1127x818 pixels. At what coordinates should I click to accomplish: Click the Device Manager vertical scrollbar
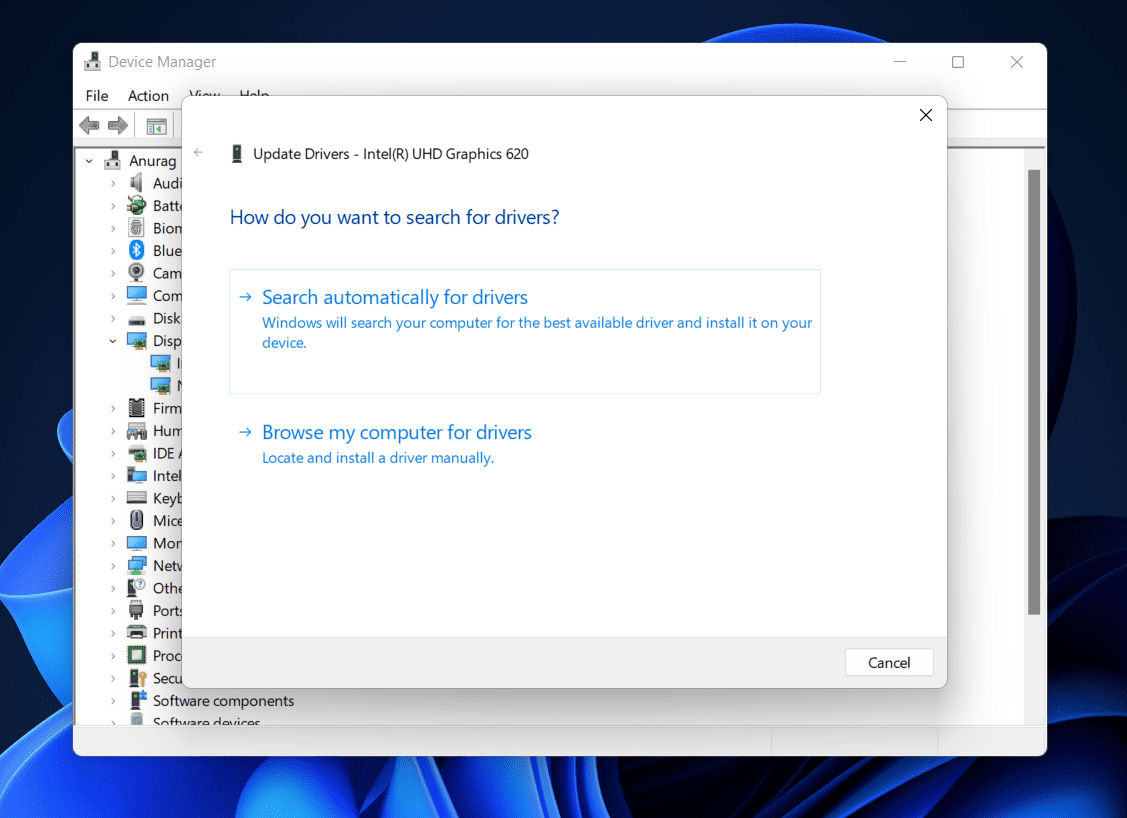coord(1034,392)
